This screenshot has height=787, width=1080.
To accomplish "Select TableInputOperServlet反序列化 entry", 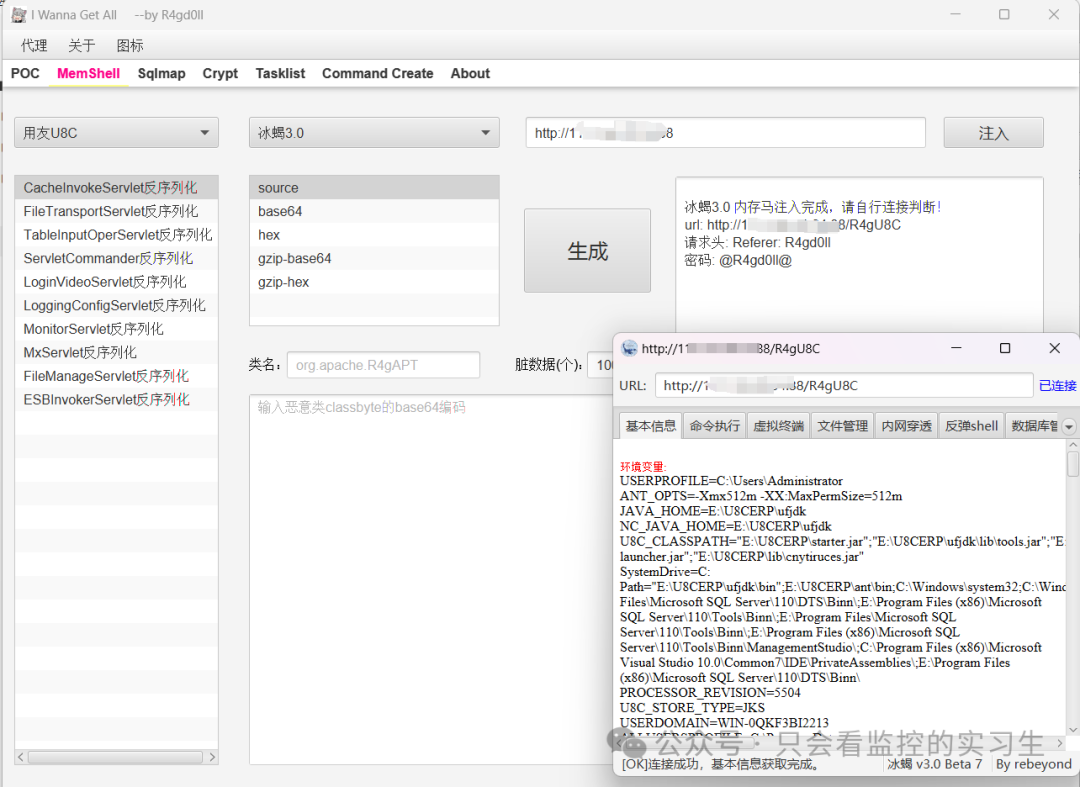I will pyautogui.click(x=116, y=235).
